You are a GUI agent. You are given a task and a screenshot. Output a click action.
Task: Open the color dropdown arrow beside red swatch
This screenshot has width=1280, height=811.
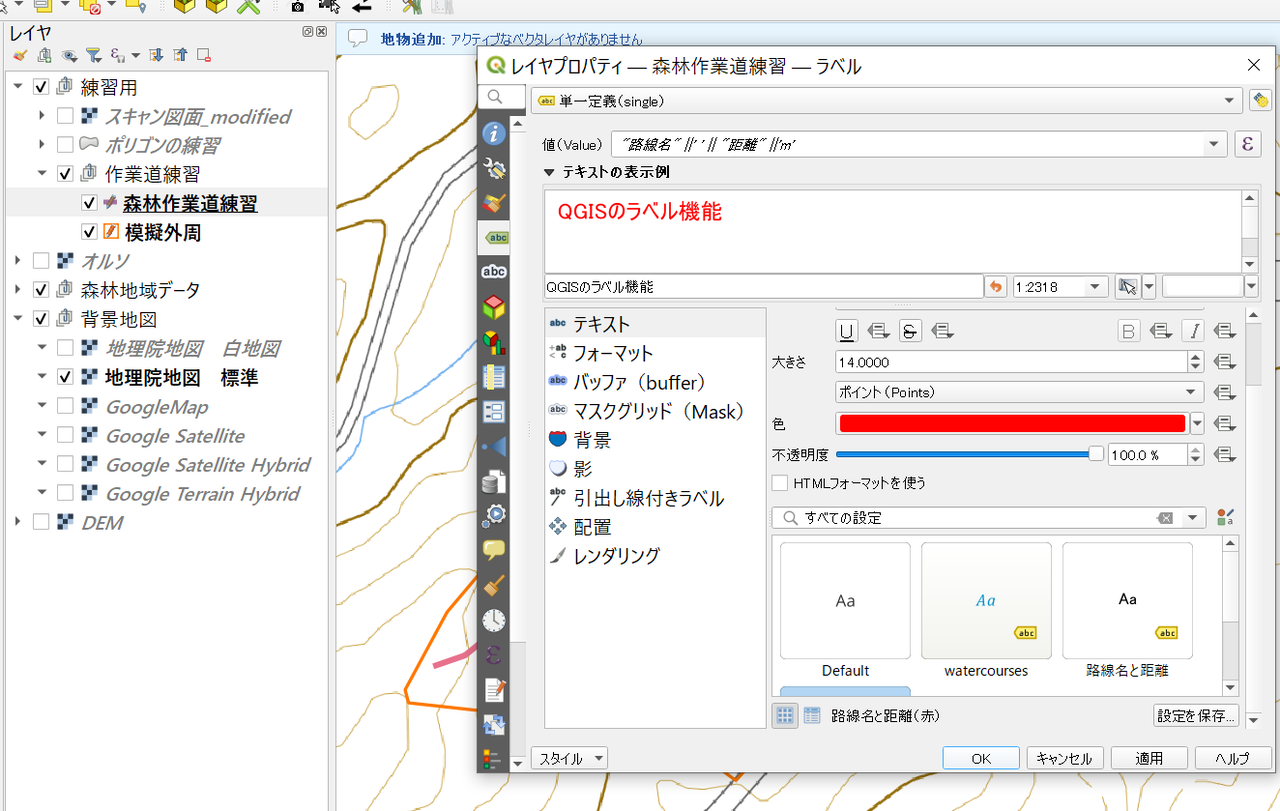click(x=1197, y=423)
